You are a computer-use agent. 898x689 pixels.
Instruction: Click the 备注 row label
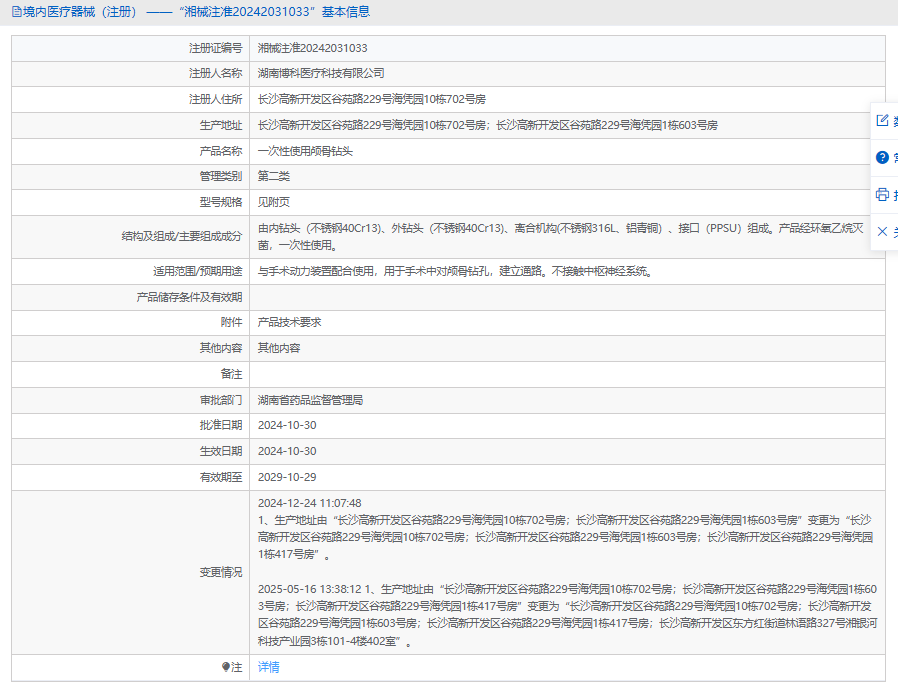(x=231, y=374)
